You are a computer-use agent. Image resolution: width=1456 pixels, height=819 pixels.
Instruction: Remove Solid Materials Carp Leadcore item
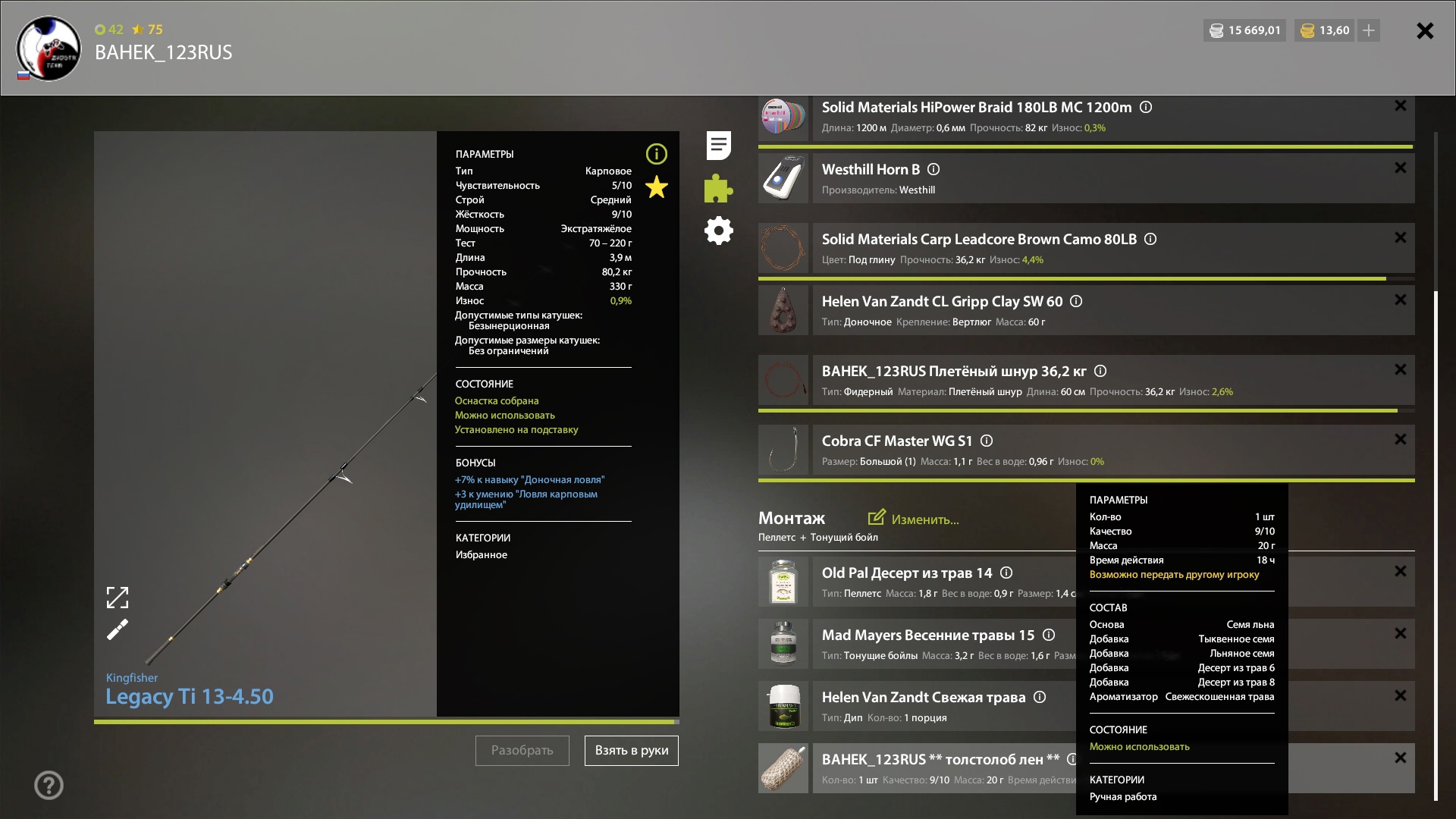coord(1400,238)
